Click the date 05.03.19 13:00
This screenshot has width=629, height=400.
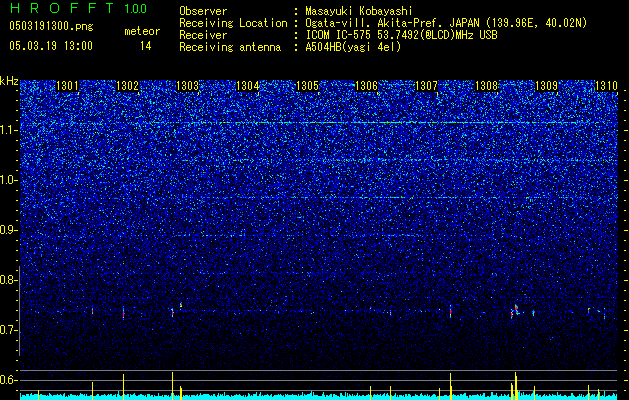pos(51,46)
